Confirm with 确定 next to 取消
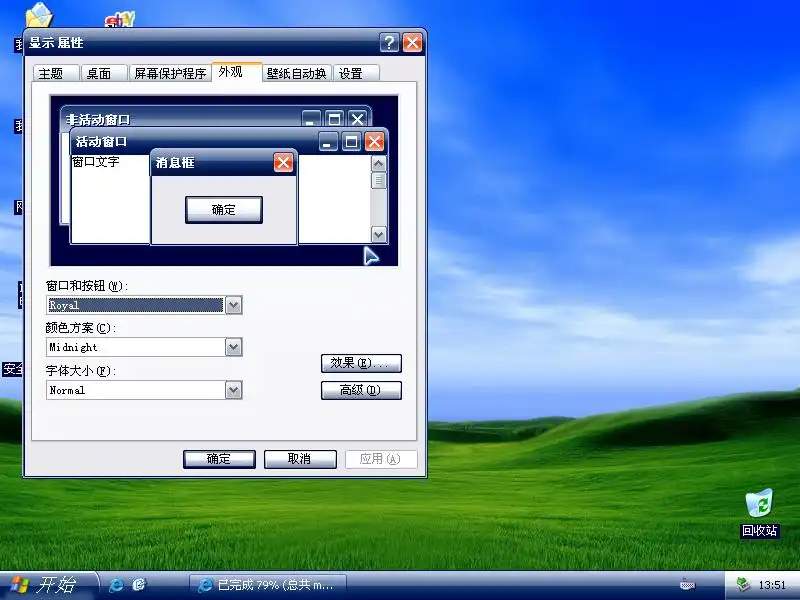 tap(219, 459)
